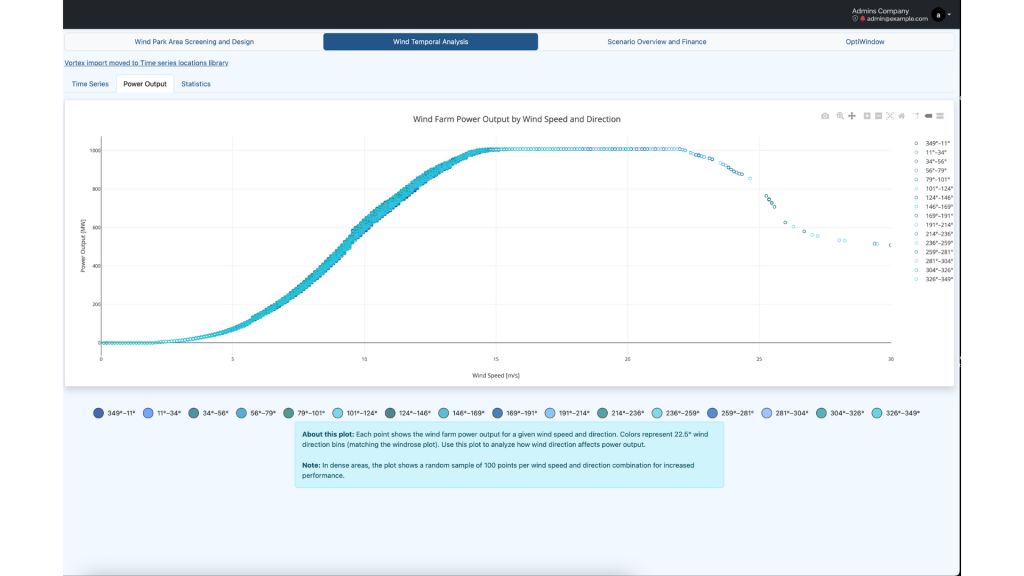Image resolution: width=1024 pixels, height=576 pixels.
Task: Open Wind Park Area Screening and Design
Action: pos(194,42)
